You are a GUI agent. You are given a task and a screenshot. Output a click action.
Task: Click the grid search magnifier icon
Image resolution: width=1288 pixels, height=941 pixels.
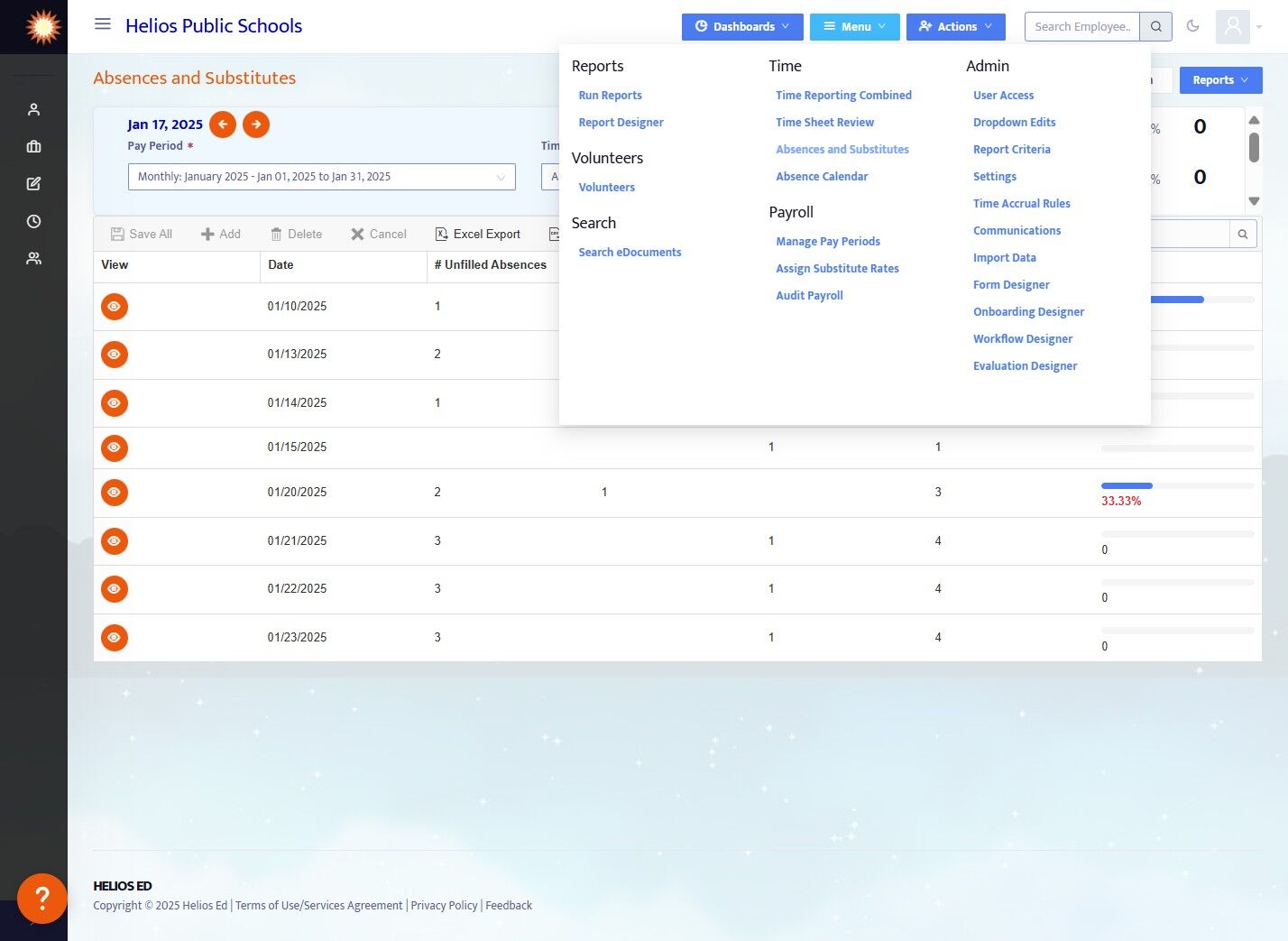tap(1243, 235)
